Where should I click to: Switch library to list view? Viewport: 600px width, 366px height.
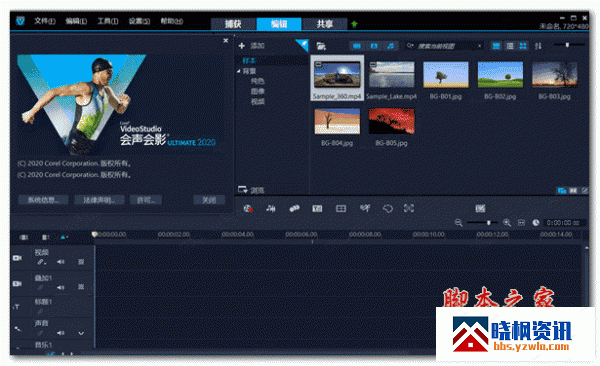click(510, 46)
